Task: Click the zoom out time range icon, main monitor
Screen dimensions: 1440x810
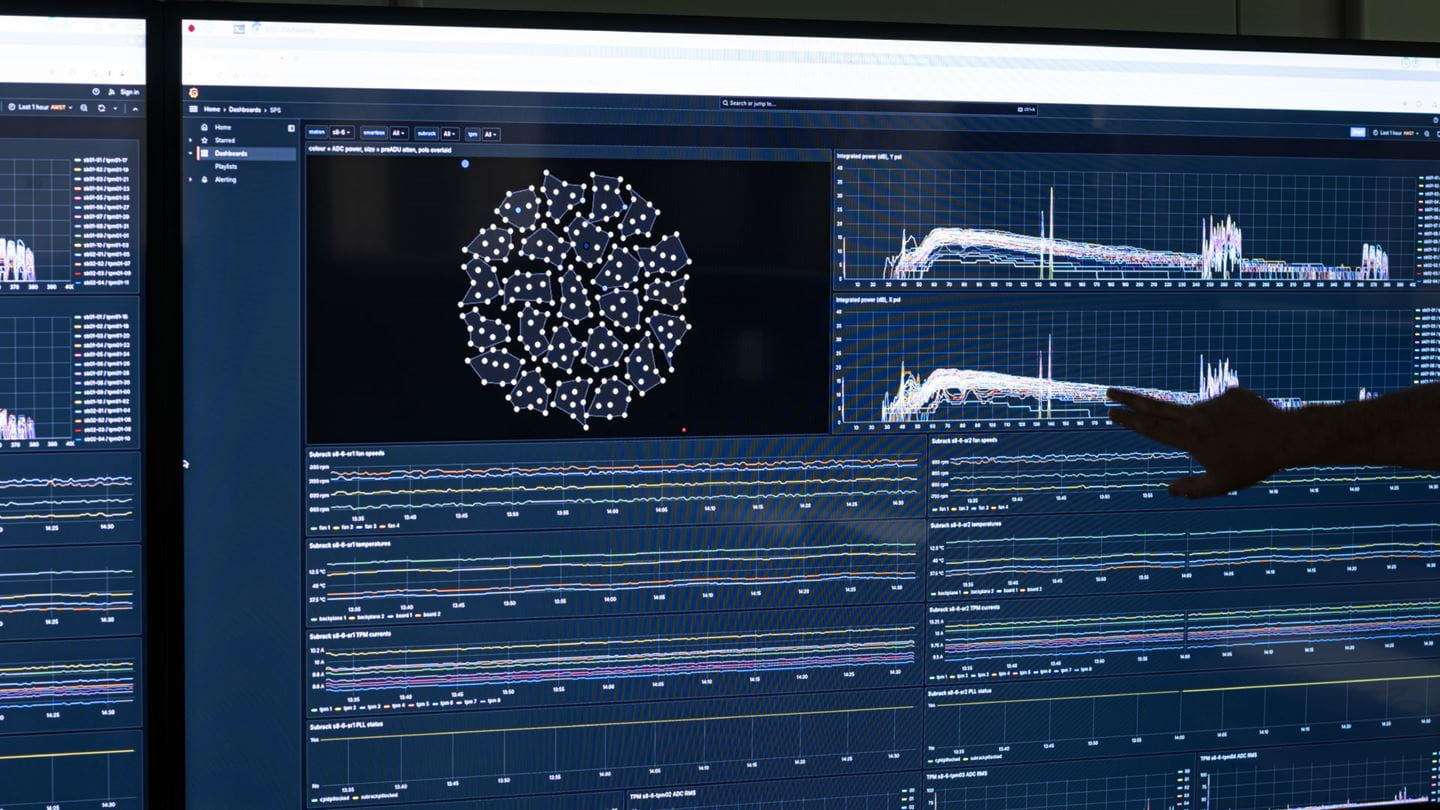Action: click(1427, 133)
